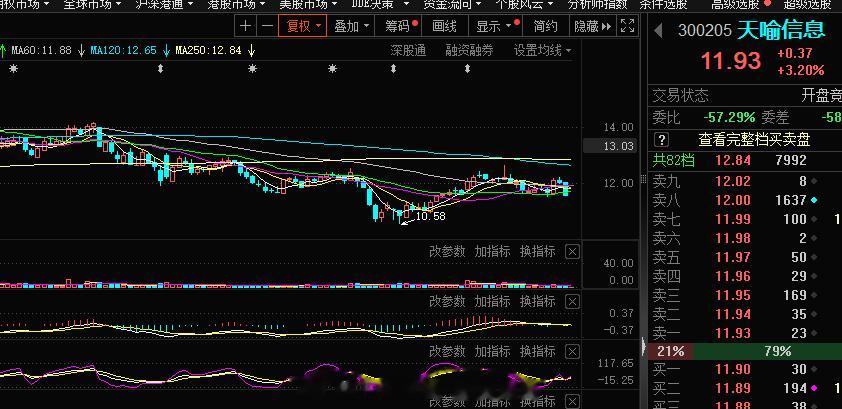Click splitter handle between chart and quotes
The height and width of the screenshot is (409, 842).
(x=644, y=179)
